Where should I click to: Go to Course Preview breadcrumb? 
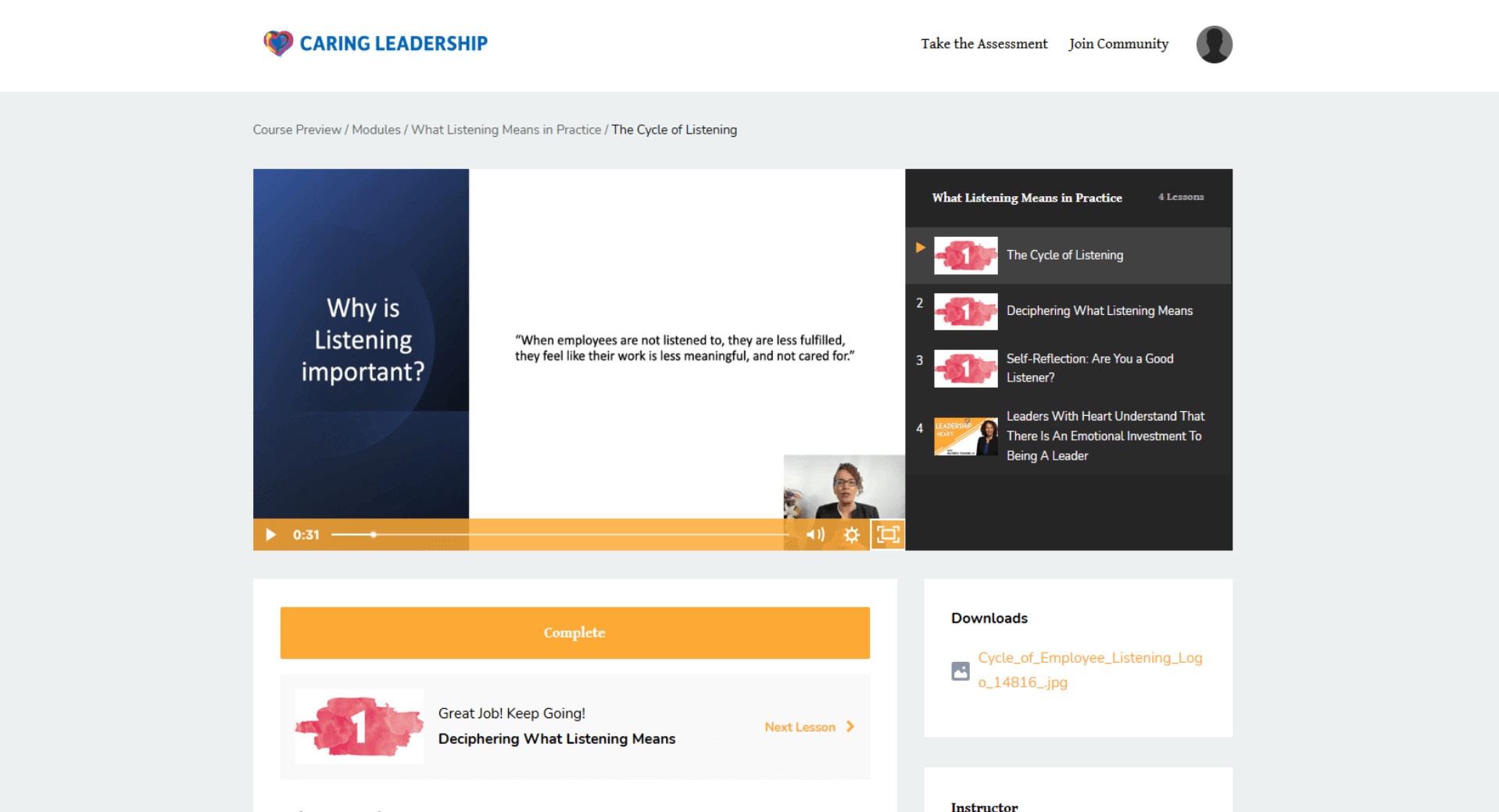click(x=297, y=130)
